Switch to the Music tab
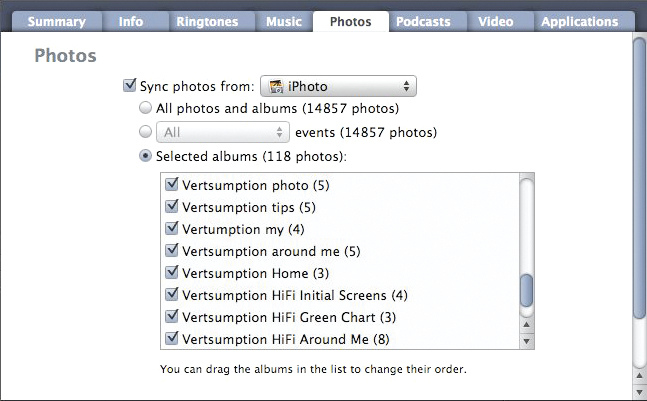647x401 pixels. point(284,21)
